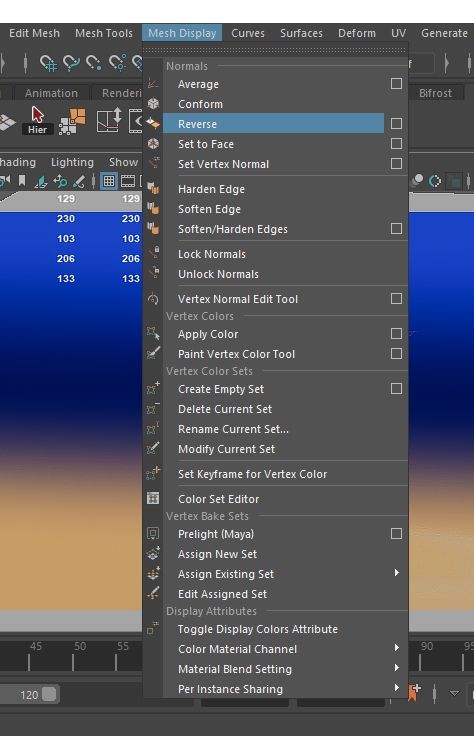The height and width of the screenshot is (736, 474).
Task: Open the Deform menu
Action: pos(357,33)
